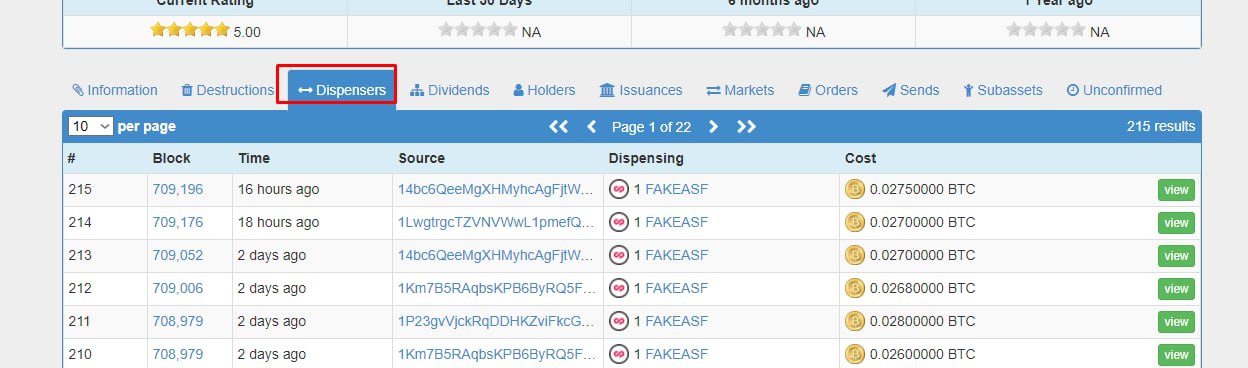
Task: Click Bitcoin coin icon beside 0.02800000 BTC
Action: pyautogui.click(x=855, y=321)
